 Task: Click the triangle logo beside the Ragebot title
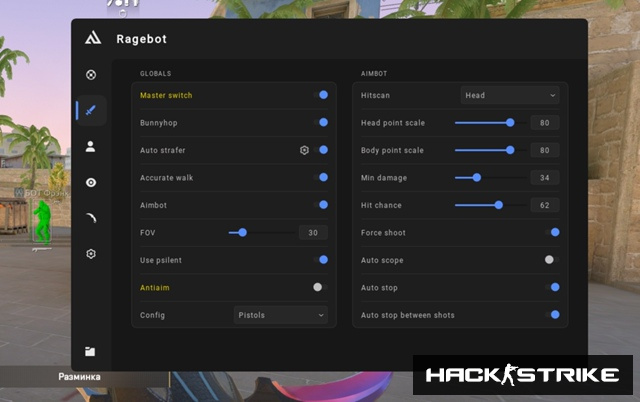92,39
